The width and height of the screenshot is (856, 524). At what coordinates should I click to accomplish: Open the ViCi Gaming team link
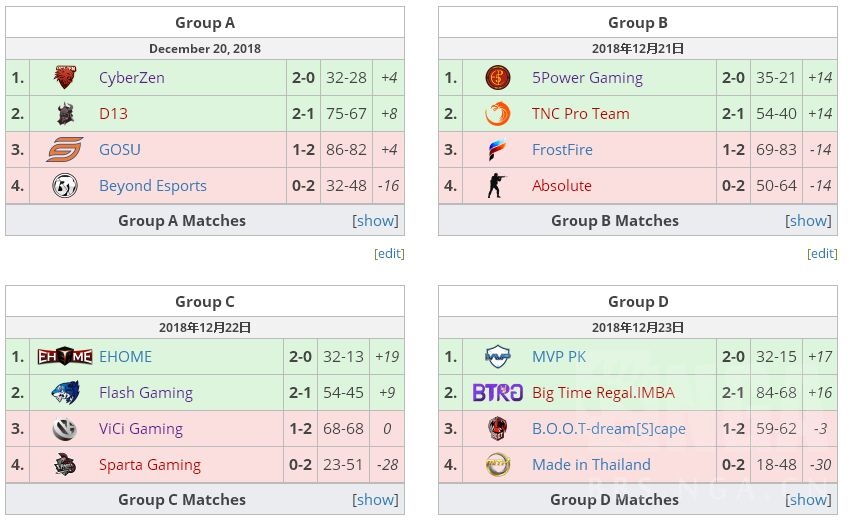[141, 429]
